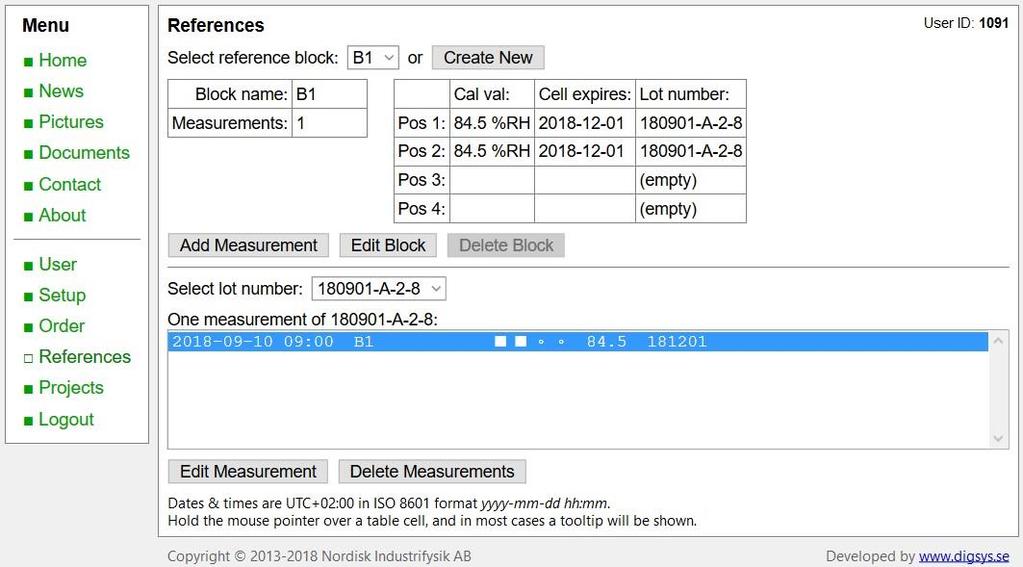
Task: Click the green bullet beside Home
Action: tap(28, 62)
